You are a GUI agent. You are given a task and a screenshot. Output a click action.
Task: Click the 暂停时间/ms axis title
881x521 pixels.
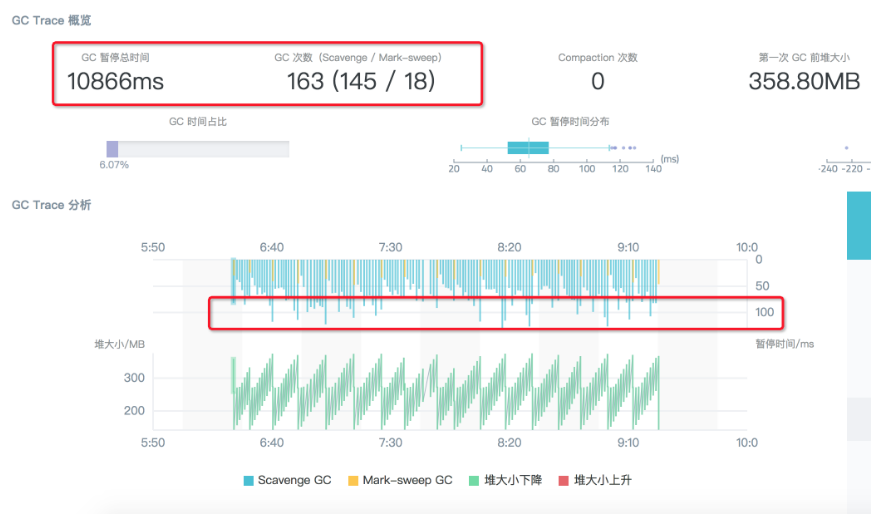coord(784,344)
